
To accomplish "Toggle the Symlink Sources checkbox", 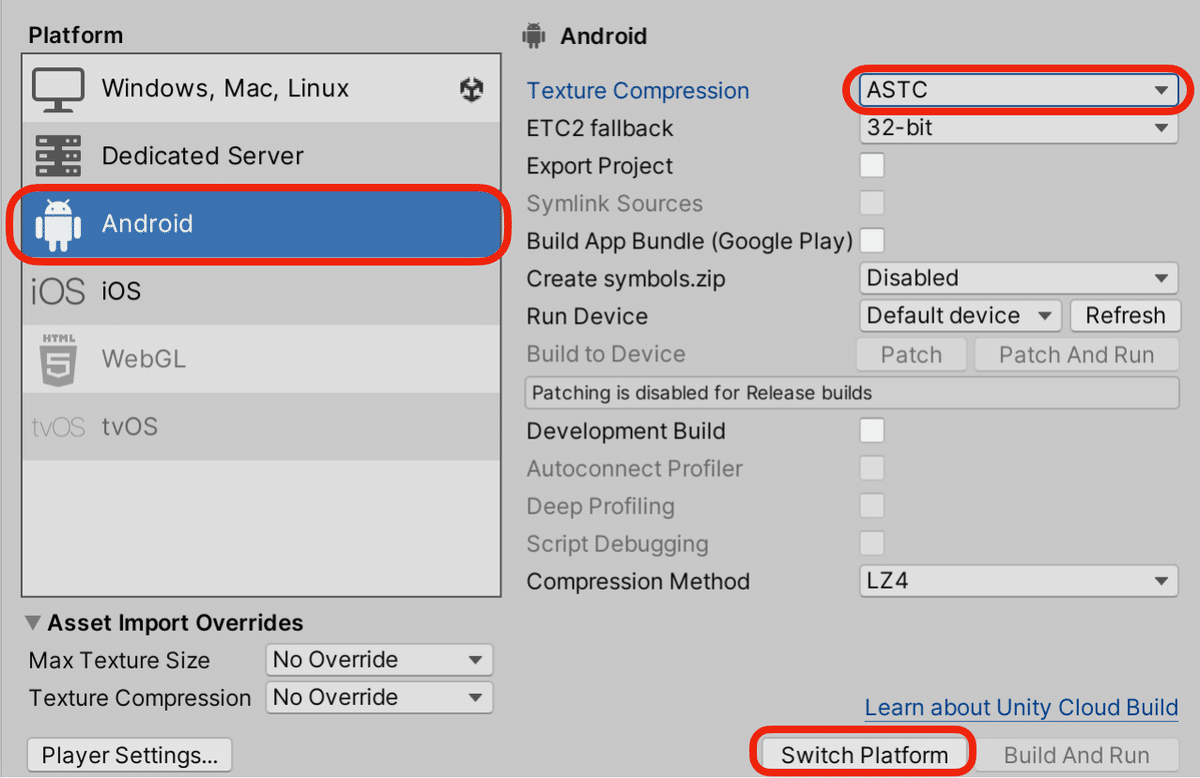I will click(x=872, y=203).
